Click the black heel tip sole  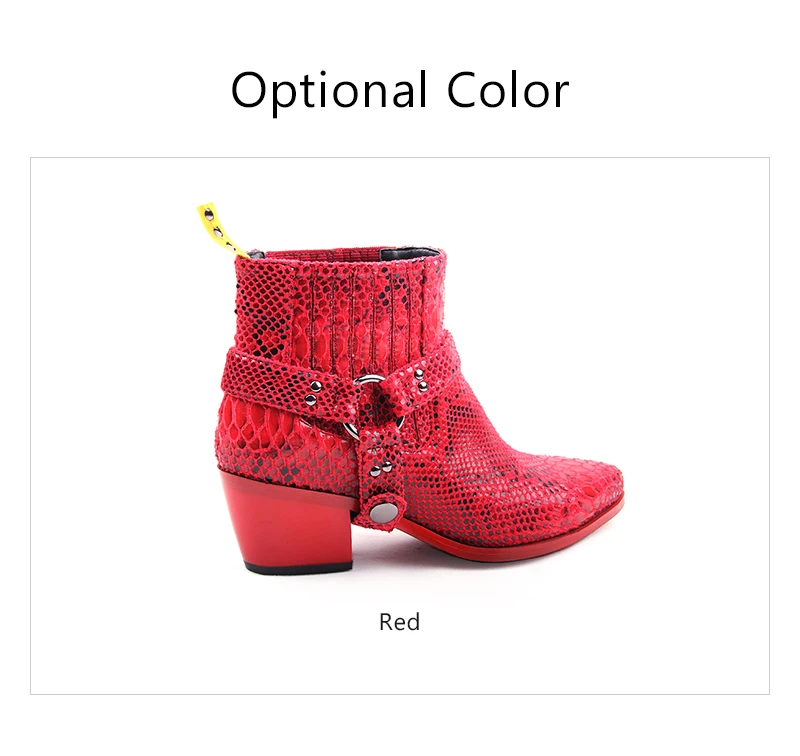299,566
